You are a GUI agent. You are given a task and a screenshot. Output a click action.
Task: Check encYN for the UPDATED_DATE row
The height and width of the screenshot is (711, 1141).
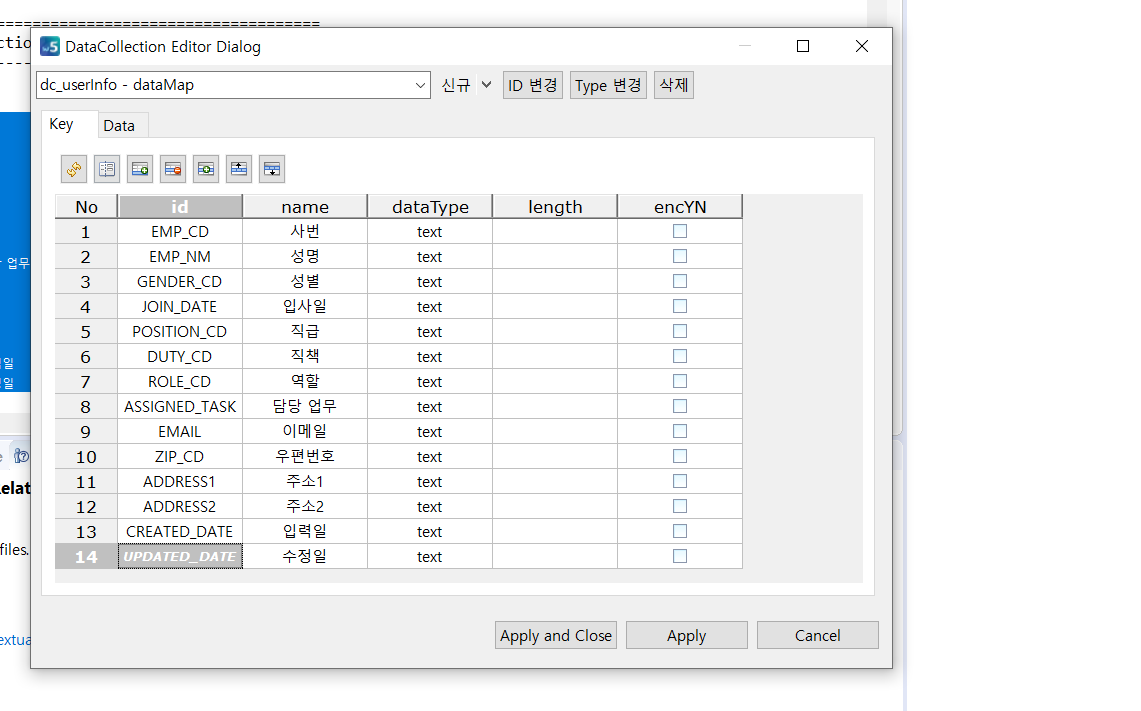(x=680, y=556)
